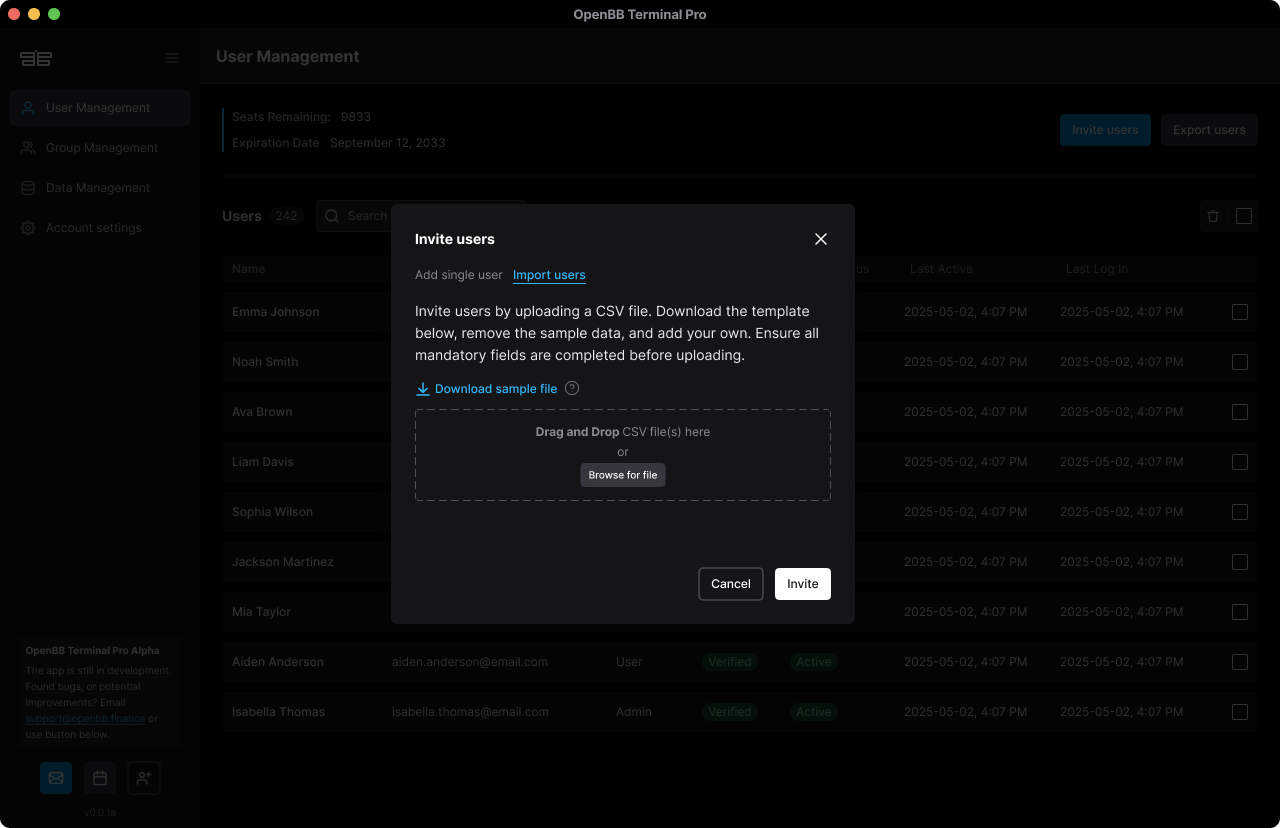This screenshot has width=1280, height=828.
Task: Check the Jackson Martinez row checkbox
Action: point(1240,562)
